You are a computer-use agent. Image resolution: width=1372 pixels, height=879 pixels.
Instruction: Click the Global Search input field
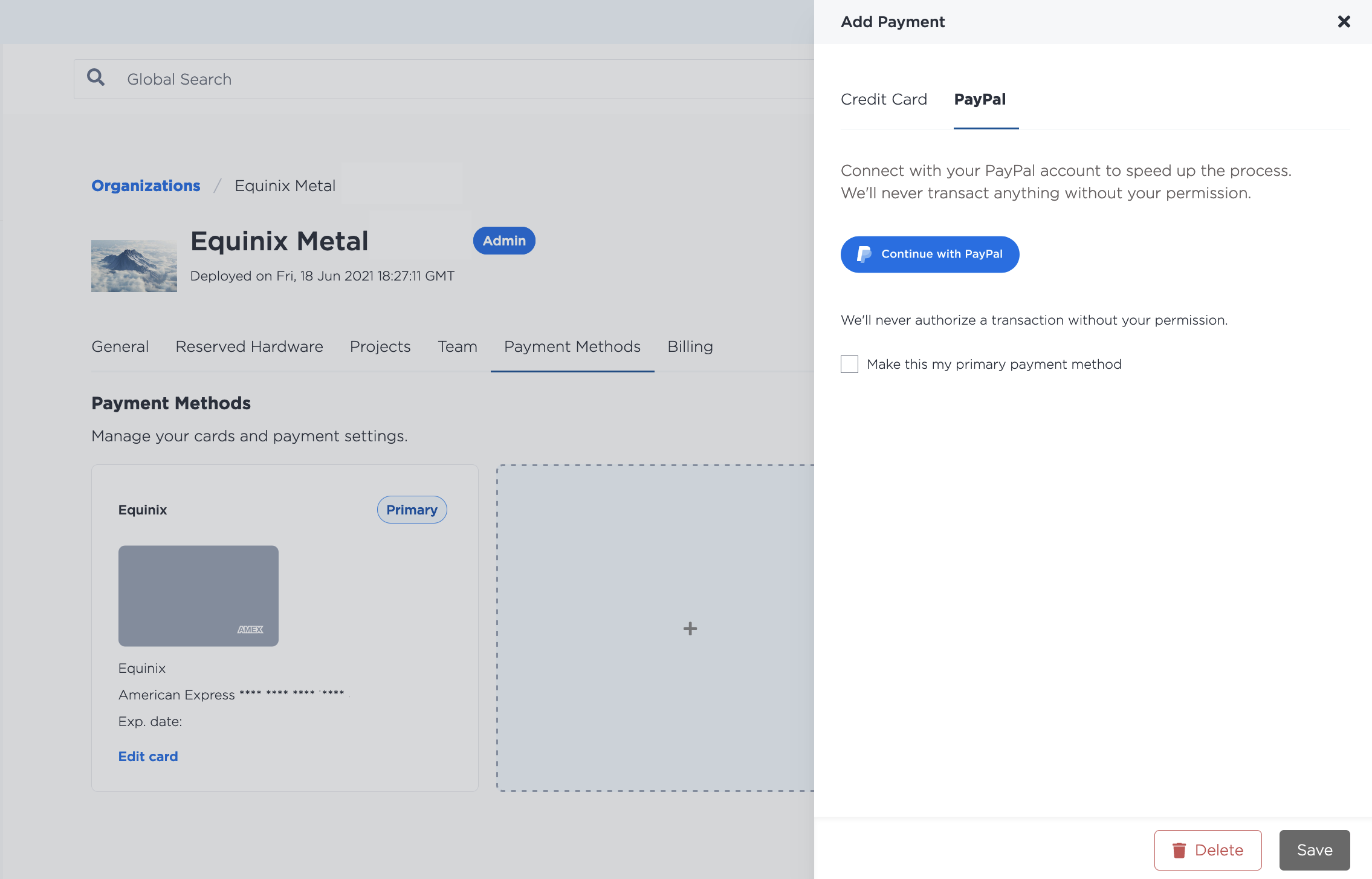tap(444, 79)
